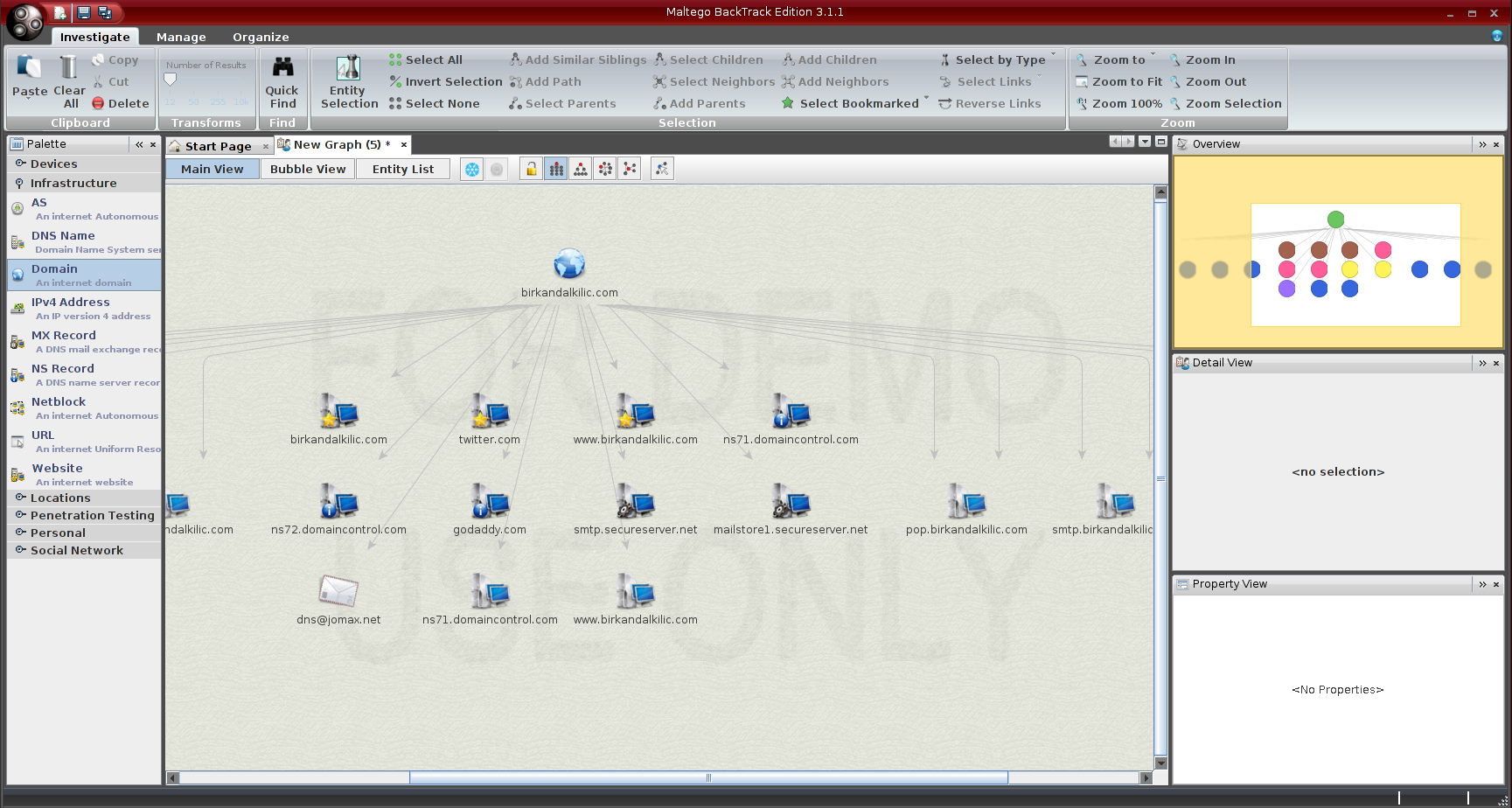Click the horizontal scrollbar thumb of the graph
1512x808 pixels.
[708, 777]
